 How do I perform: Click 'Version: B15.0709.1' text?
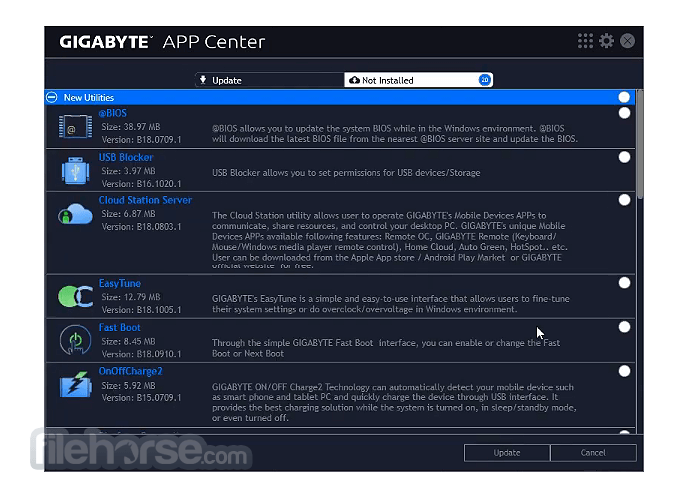coord(142,398)
